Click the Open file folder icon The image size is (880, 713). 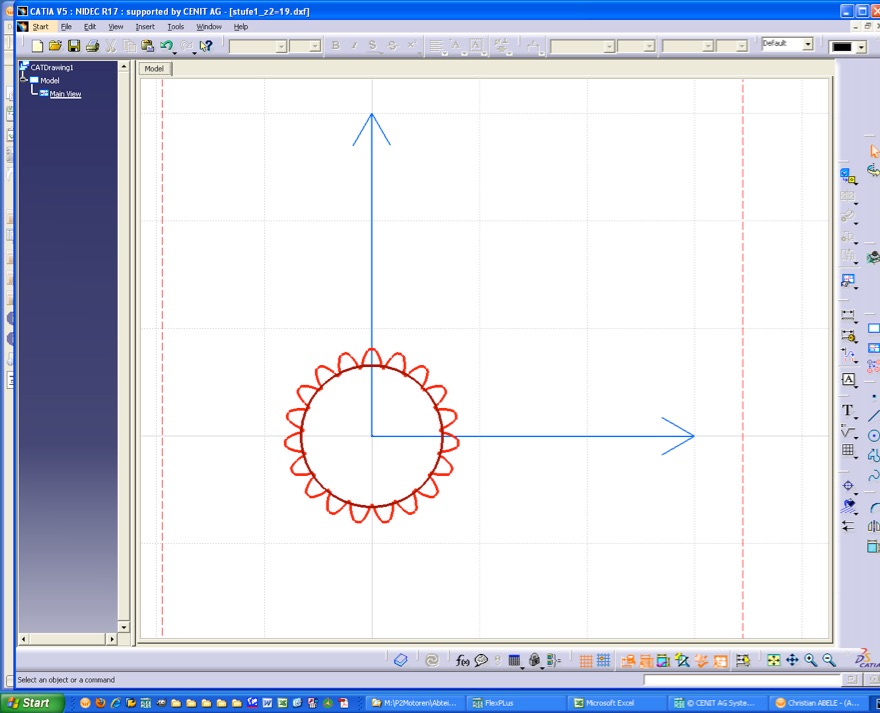point(55,46)
